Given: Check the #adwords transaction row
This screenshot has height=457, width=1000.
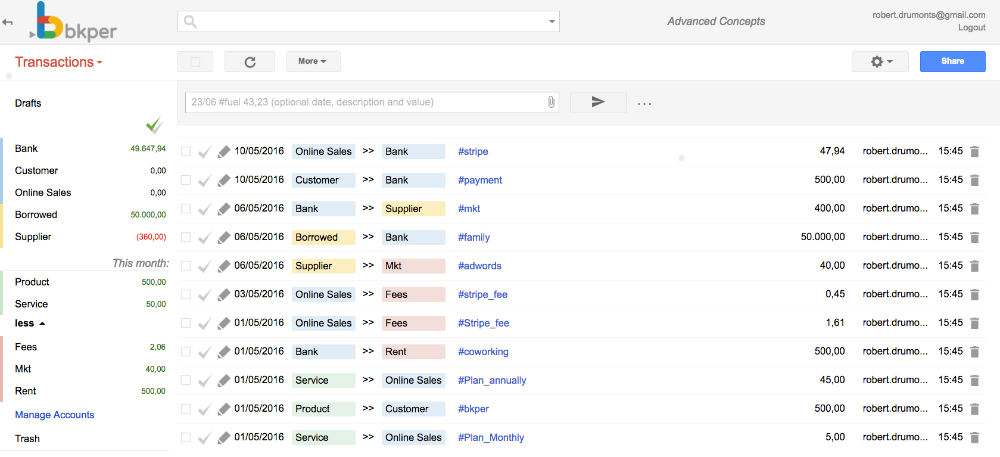Looking at the screenshot, I should [186, 266].
